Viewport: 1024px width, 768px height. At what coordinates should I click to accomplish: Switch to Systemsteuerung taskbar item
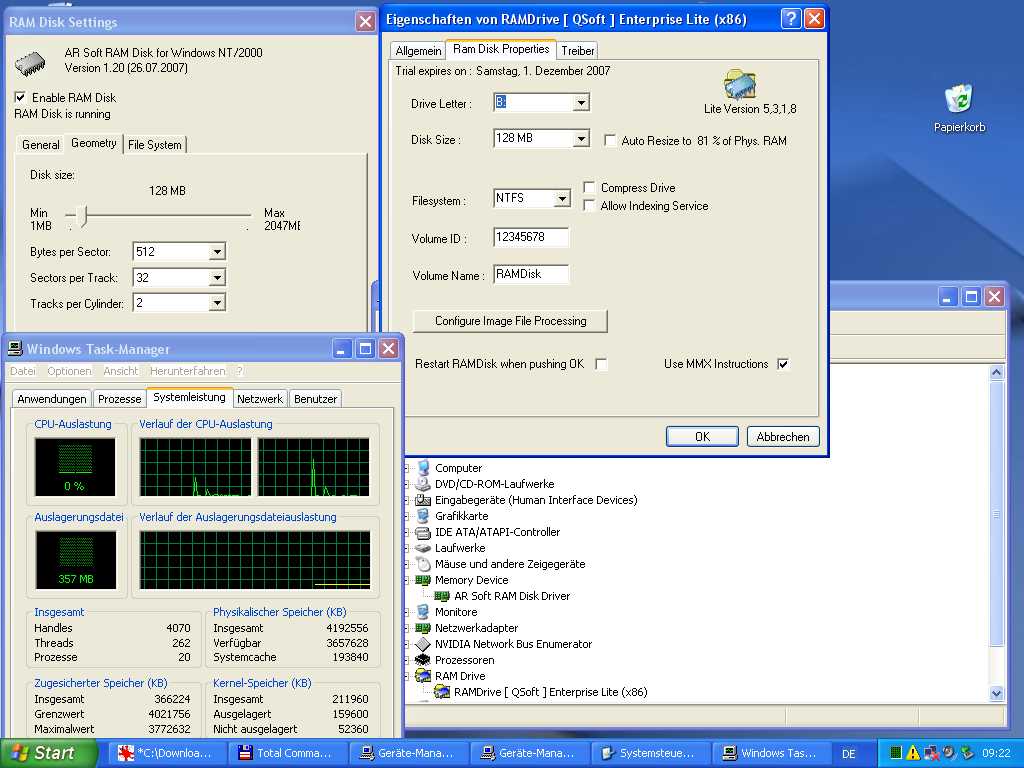tap(648, 753)
